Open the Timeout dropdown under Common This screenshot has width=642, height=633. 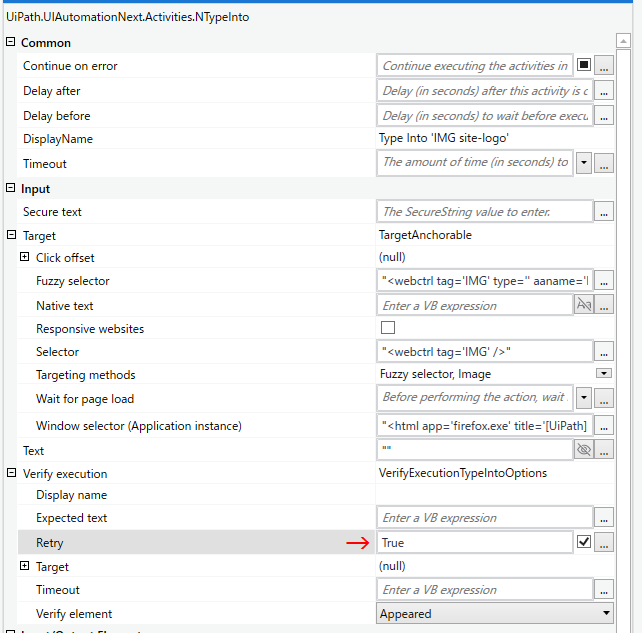(x=584, y=163)
